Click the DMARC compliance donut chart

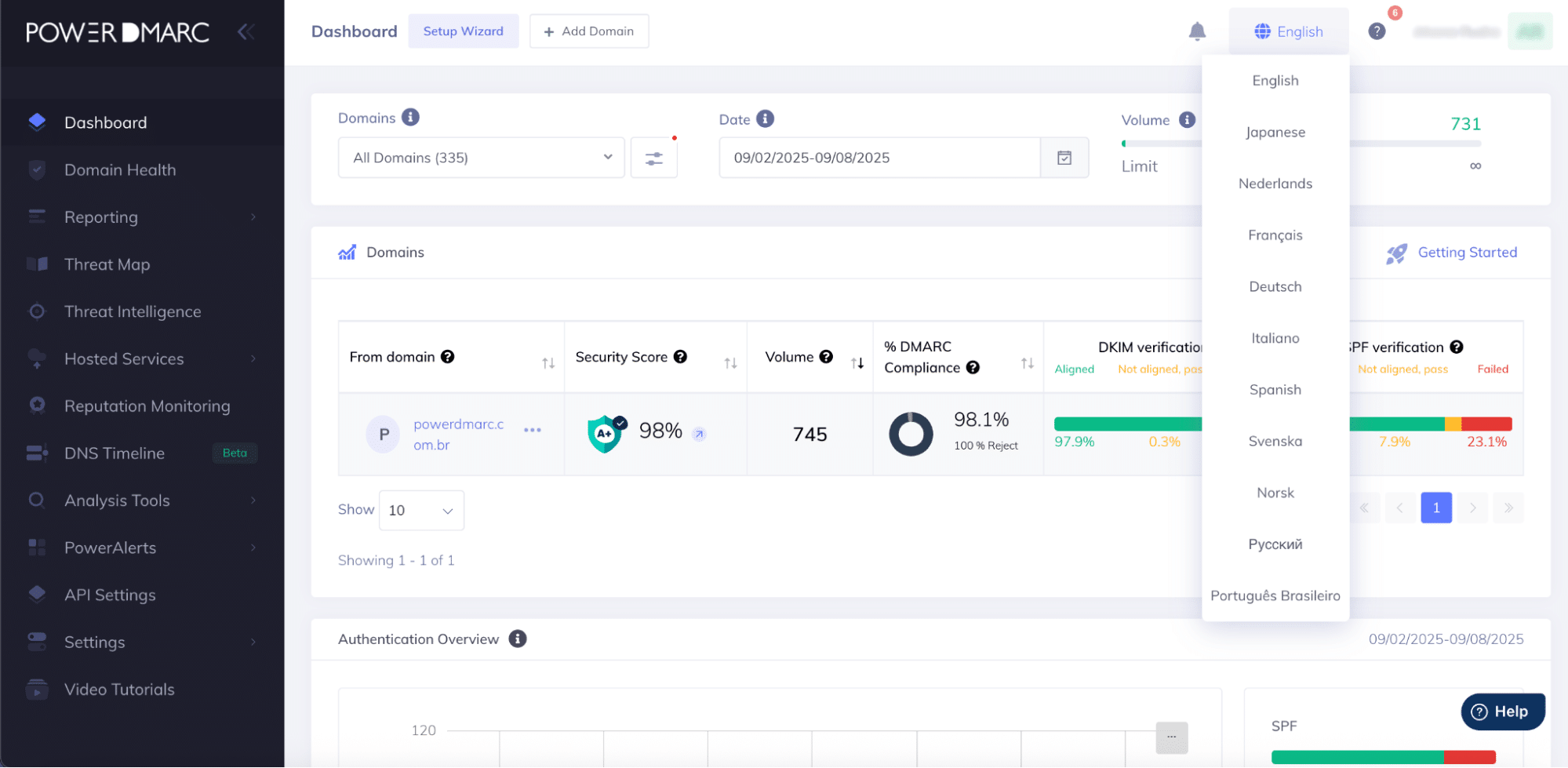point(911,434)
